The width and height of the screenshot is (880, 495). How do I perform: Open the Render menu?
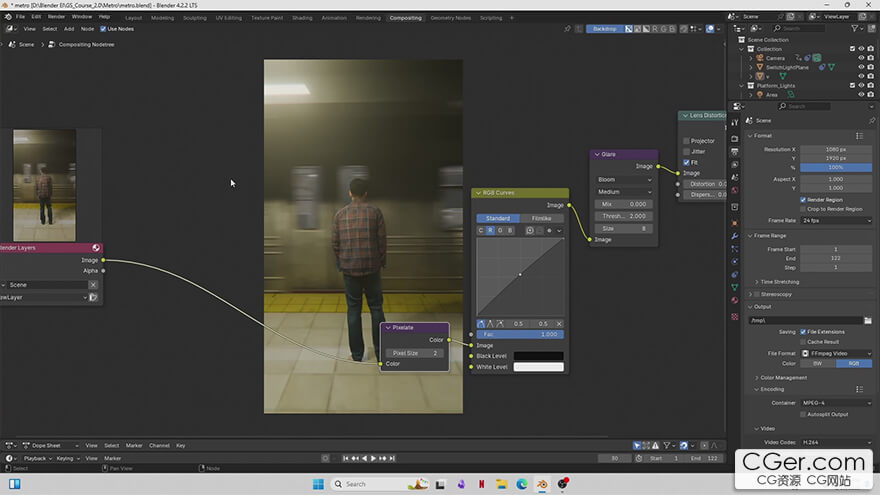[56, 17]
